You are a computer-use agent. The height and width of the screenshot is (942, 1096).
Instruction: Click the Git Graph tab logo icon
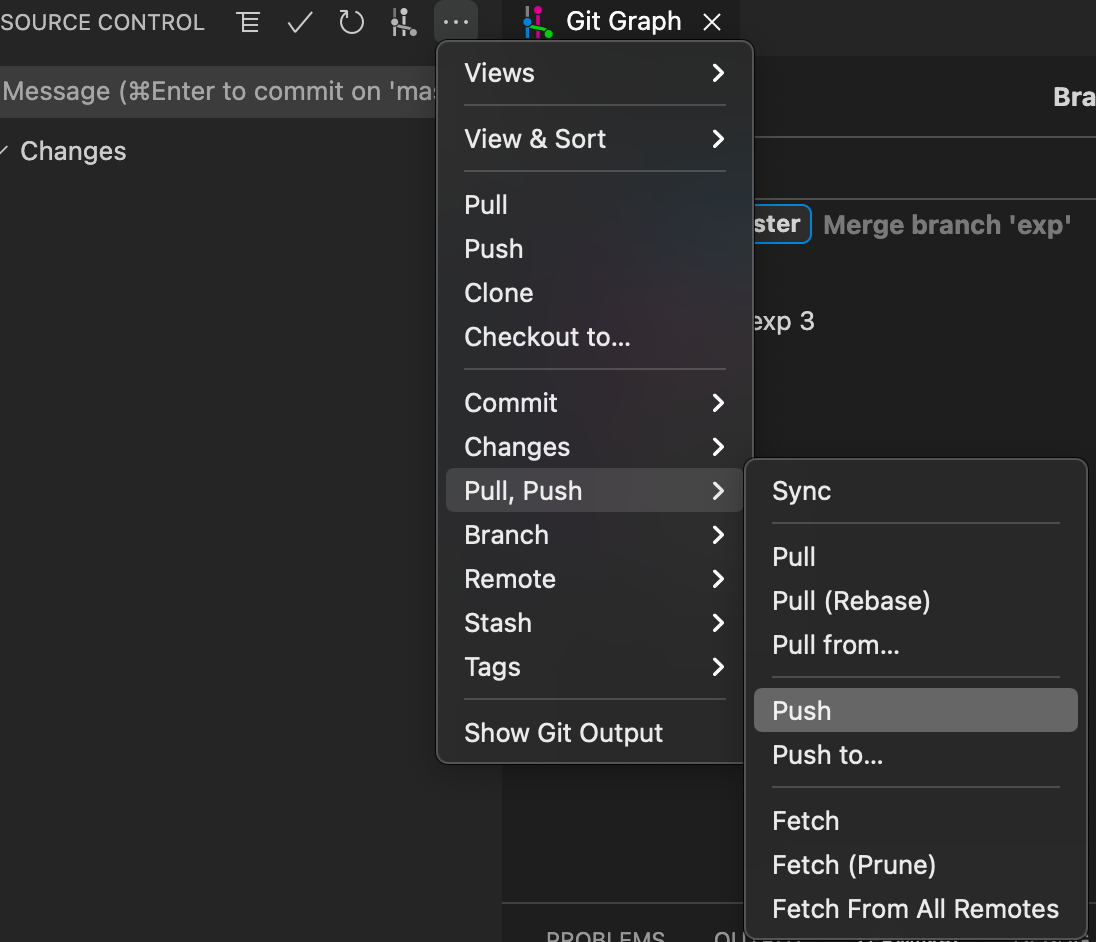[x=538, y=22]
